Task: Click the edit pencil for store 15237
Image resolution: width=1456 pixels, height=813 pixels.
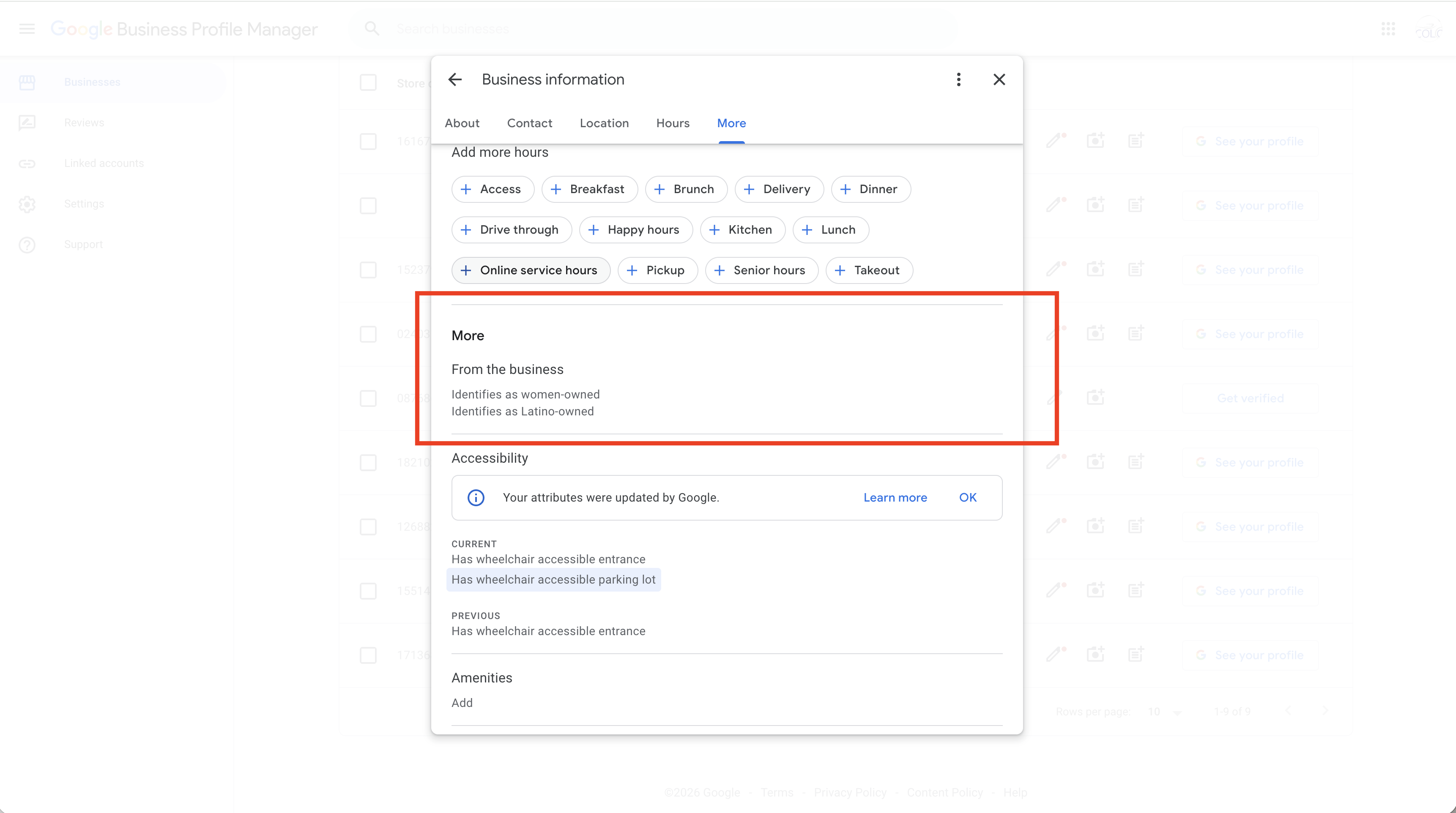Action: 1055,270
